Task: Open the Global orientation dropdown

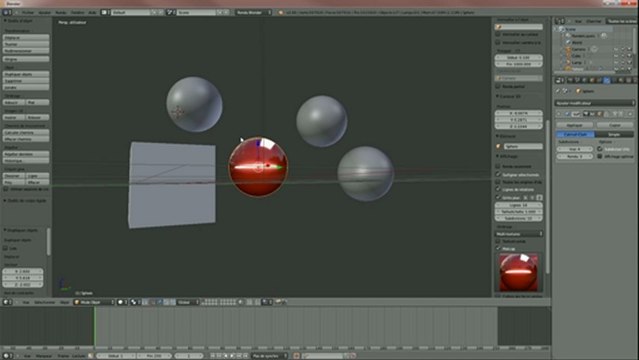Action: pos(187,302)
